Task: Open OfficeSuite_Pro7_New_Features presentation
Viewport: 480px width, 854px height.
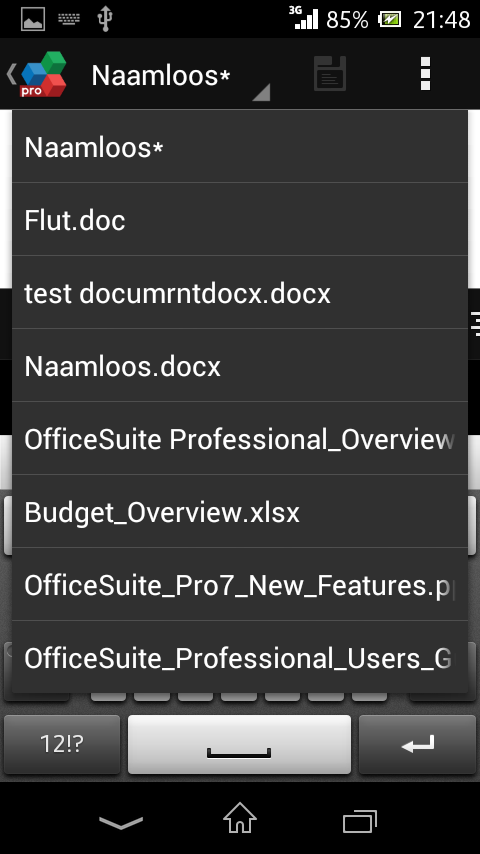Action: pyautogui.click(x=240, y=584)
